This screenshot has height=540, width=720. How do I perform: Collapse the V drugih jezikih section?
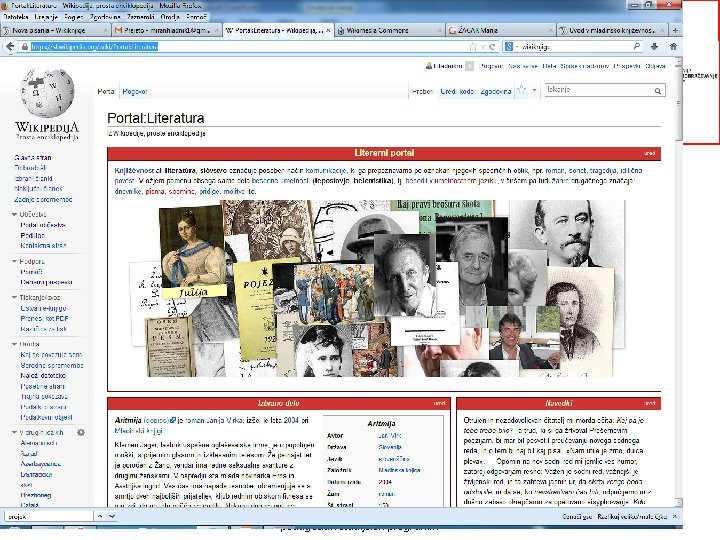coord(14,433)
